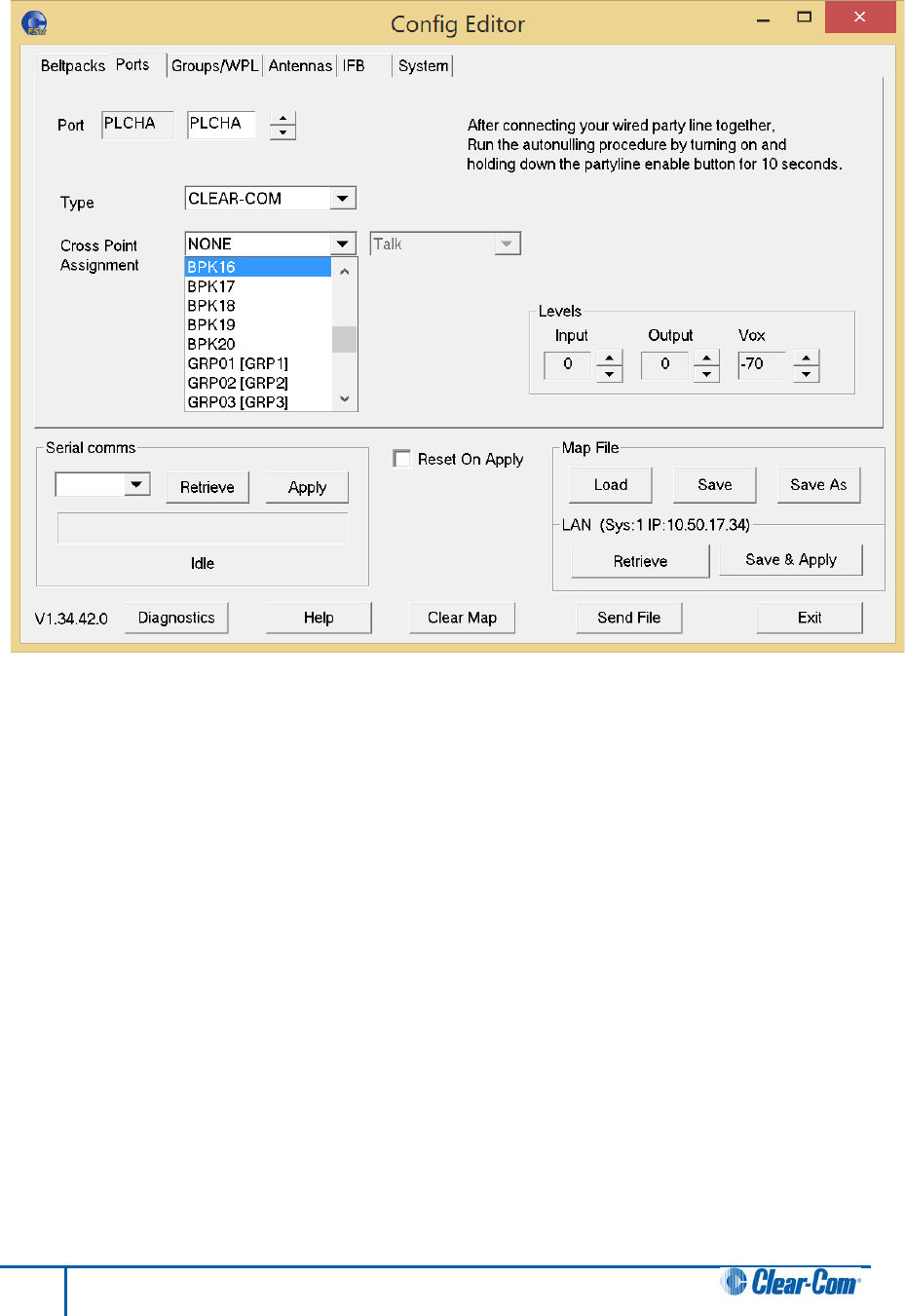
Task: Enable the Reset On Apply checkbox
Action: coord(401,458)
